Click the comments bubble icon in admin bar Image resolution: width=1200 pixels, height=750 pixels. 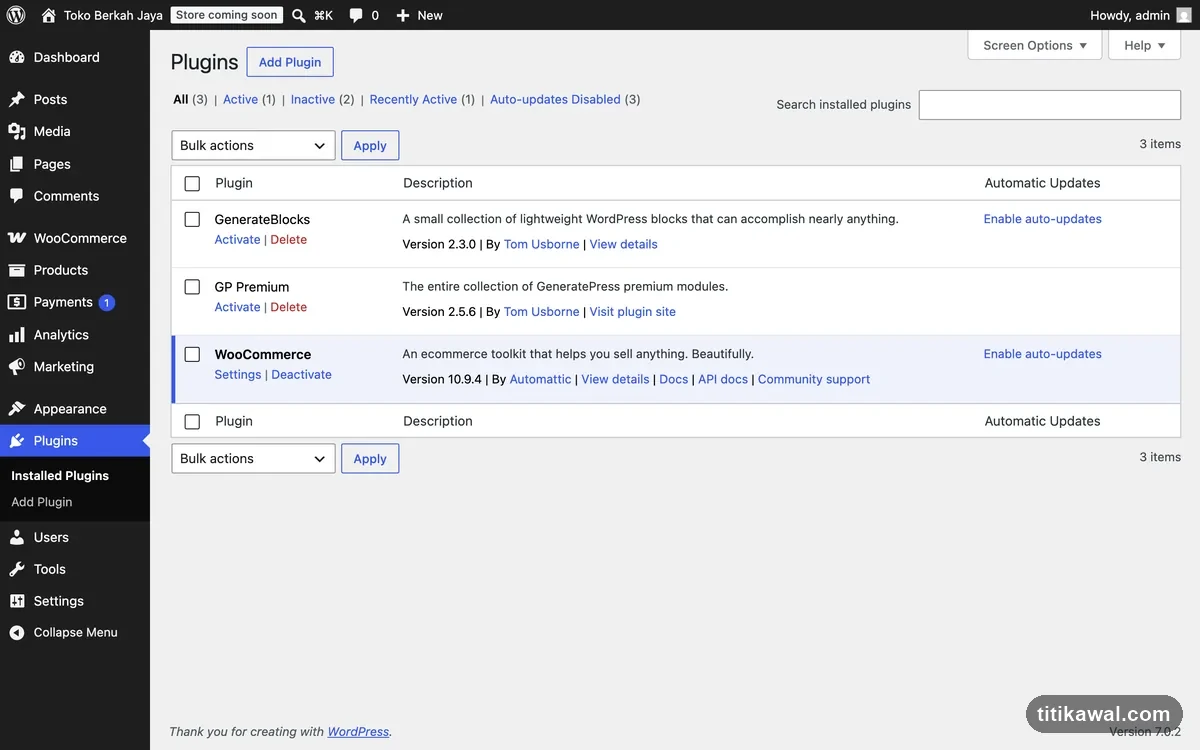(x=356, y=16)
